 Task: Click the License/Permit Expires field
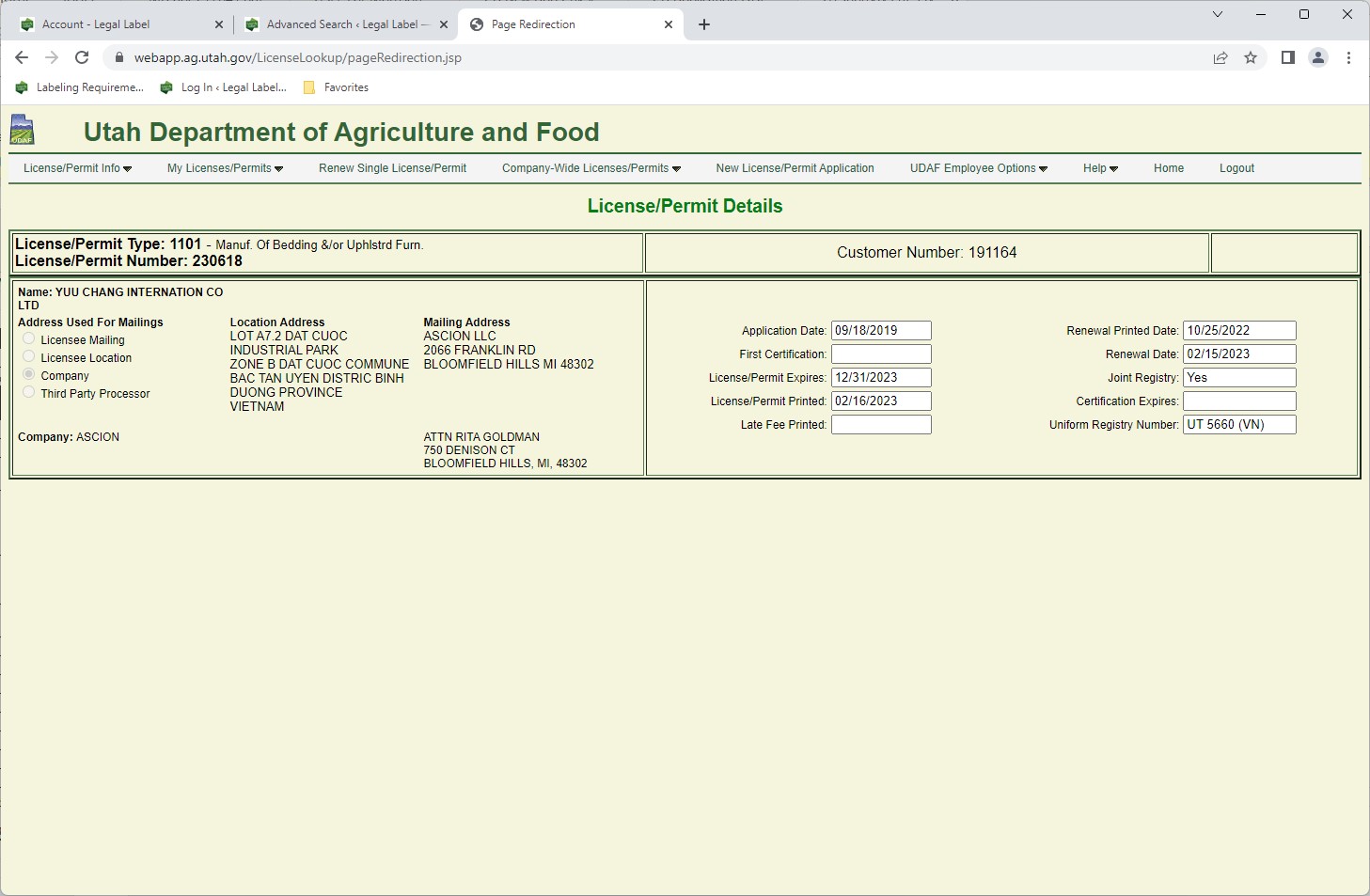pos(881,378)
